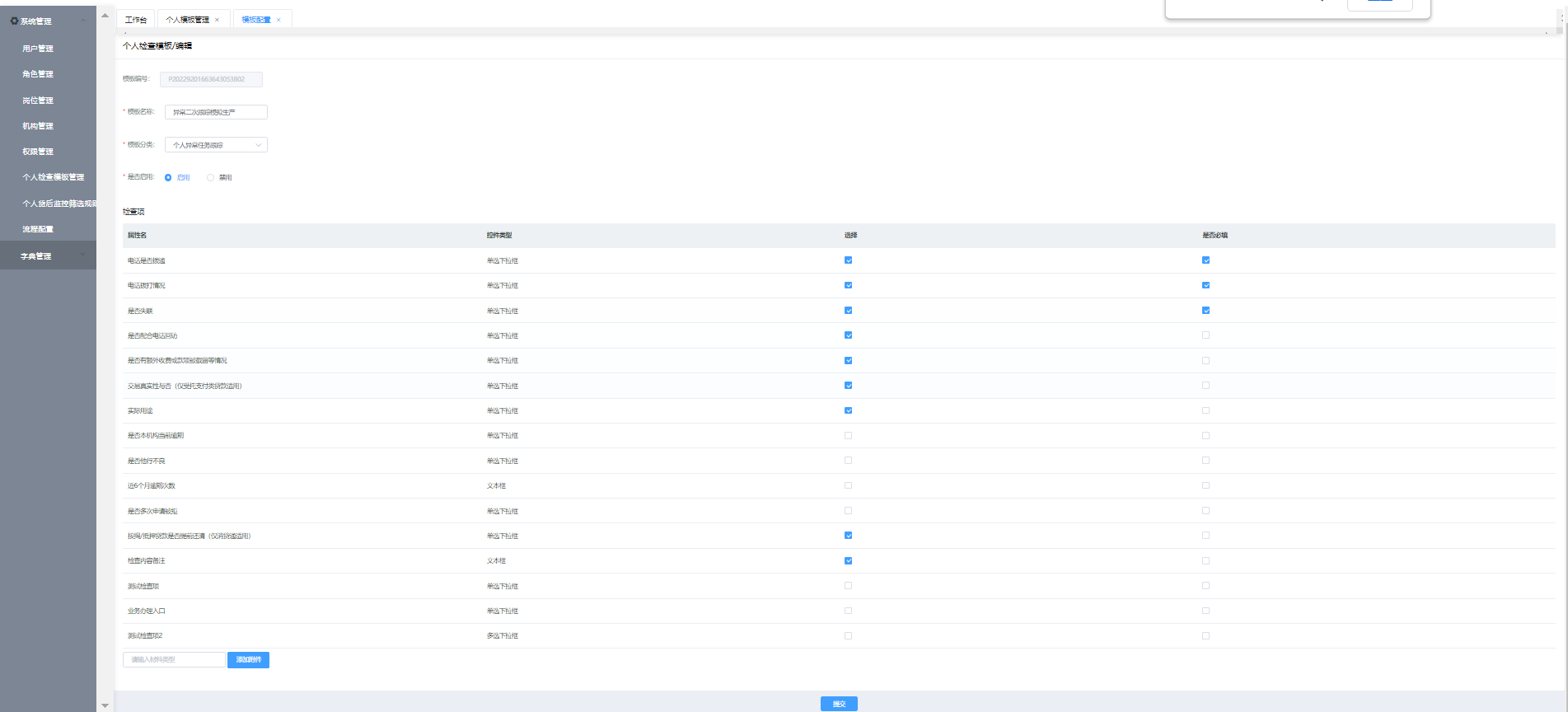Click sidebar scroll down arrow

tap(105, 705)
